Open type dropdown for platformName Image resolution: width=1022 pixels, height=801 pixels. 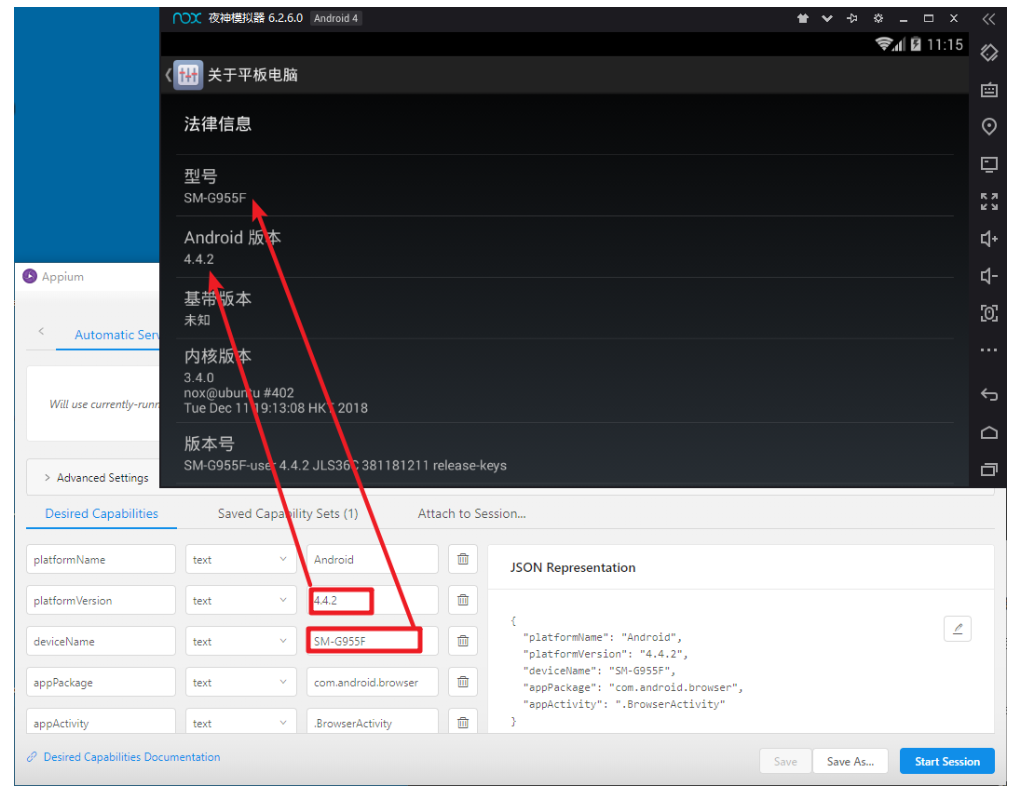click(241, 559)
